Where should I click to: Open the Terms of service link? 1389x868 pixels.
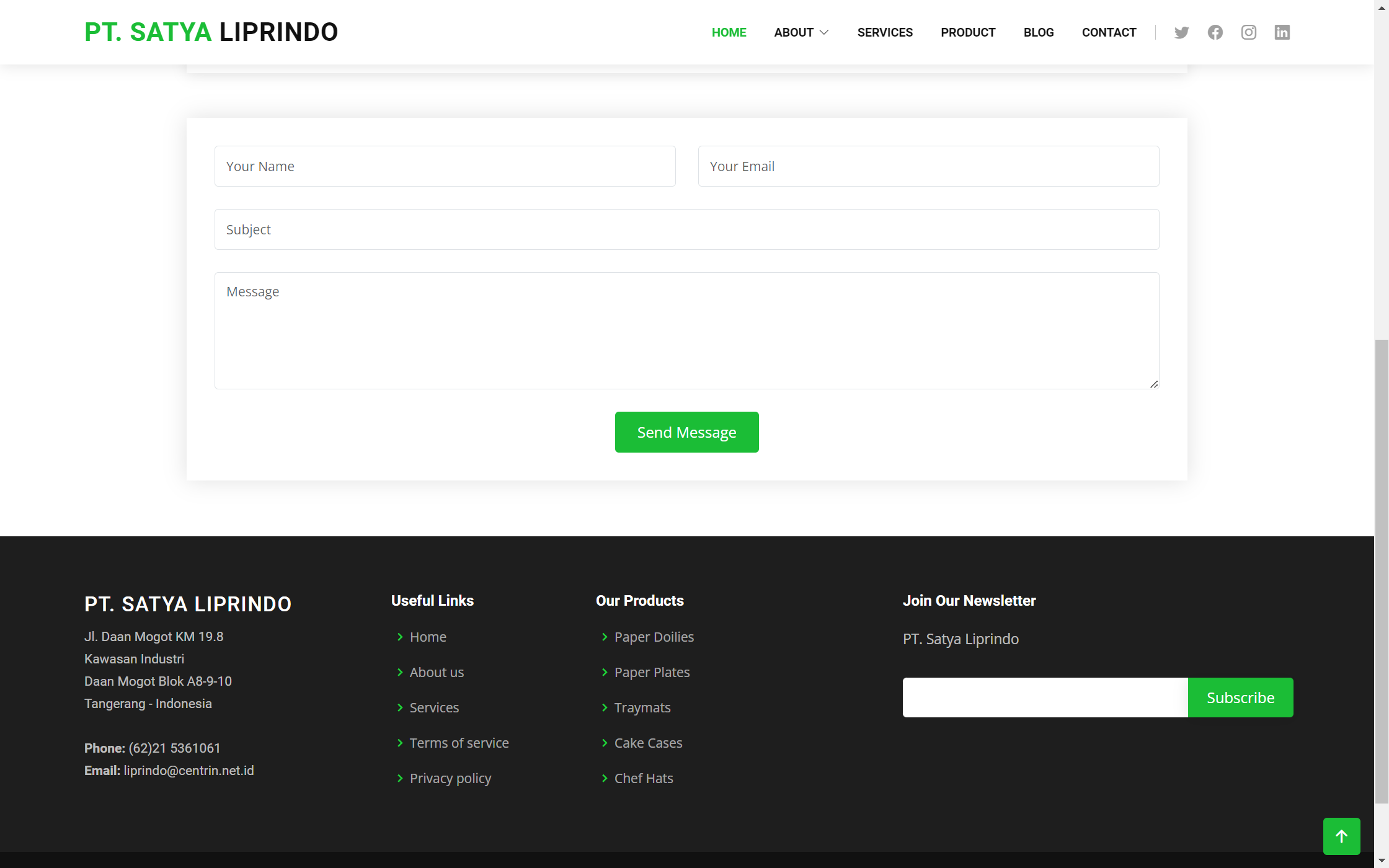(x=459, y=743)
